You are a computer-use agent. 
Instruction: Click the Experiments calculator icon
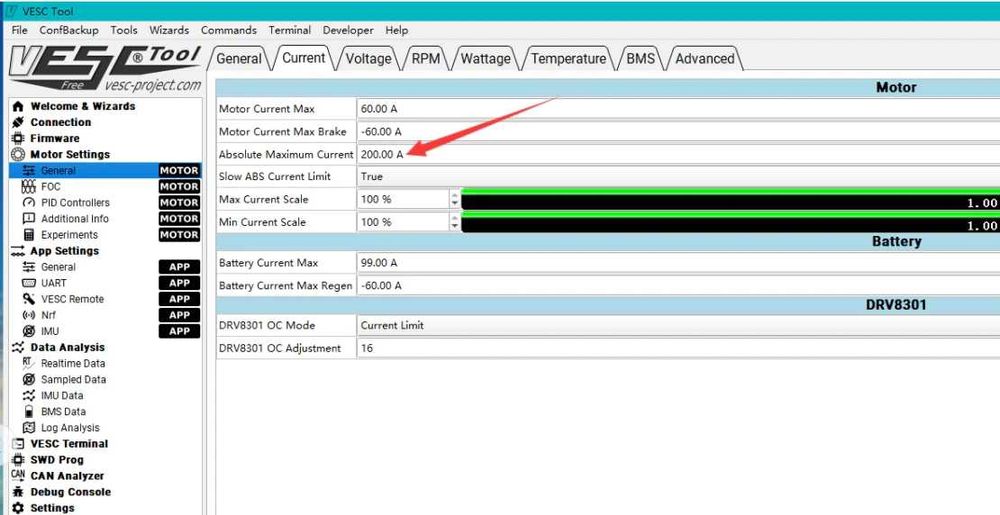(x=29, y=235)
